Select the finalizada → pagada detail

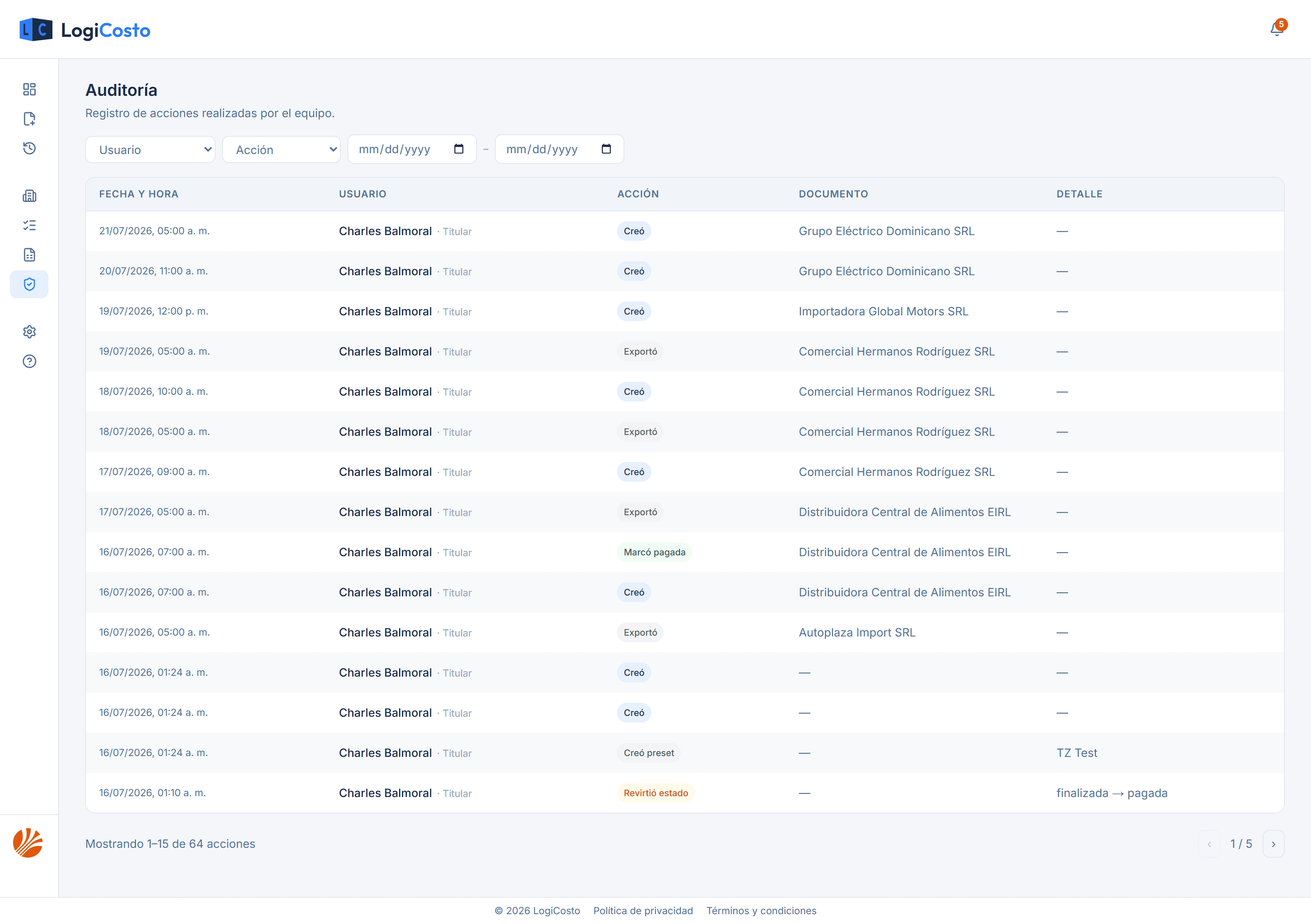(x=1112, y=793)
